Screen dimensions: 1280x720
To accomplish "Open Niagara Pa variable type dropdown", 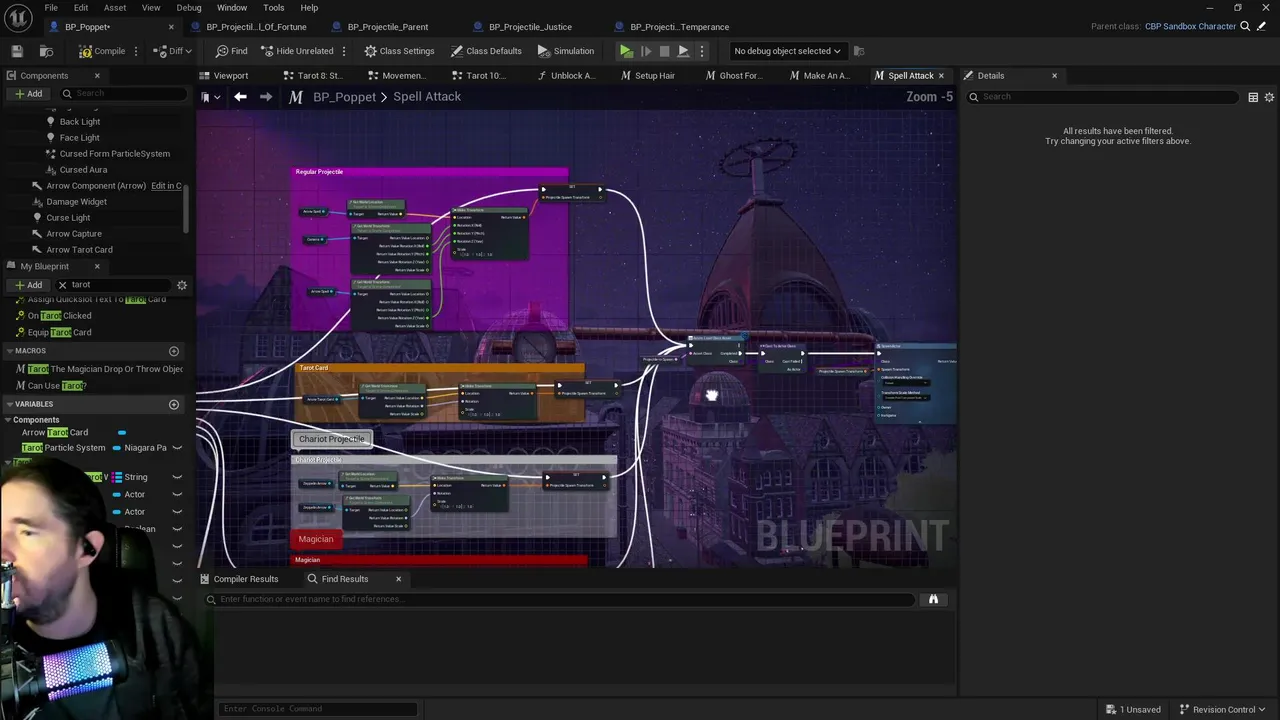I will tap(146, 448).
